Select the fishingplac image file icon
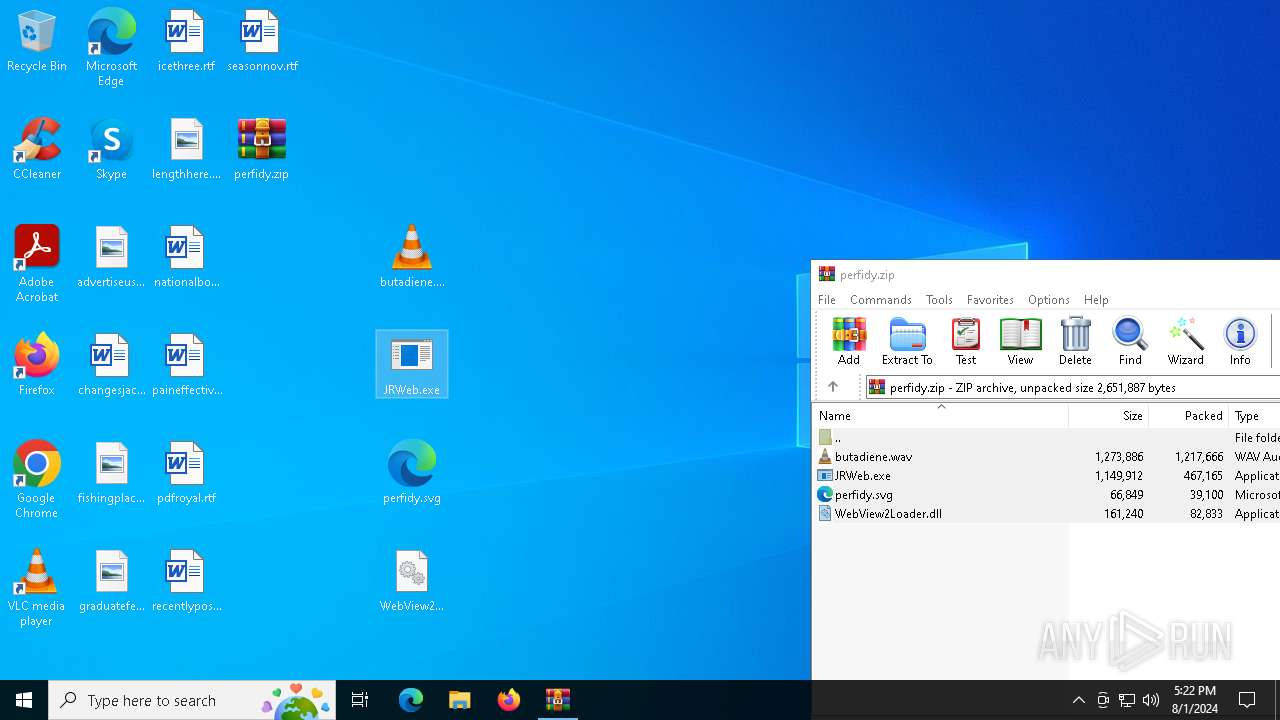1280x720 pixels. coord(111,473)
